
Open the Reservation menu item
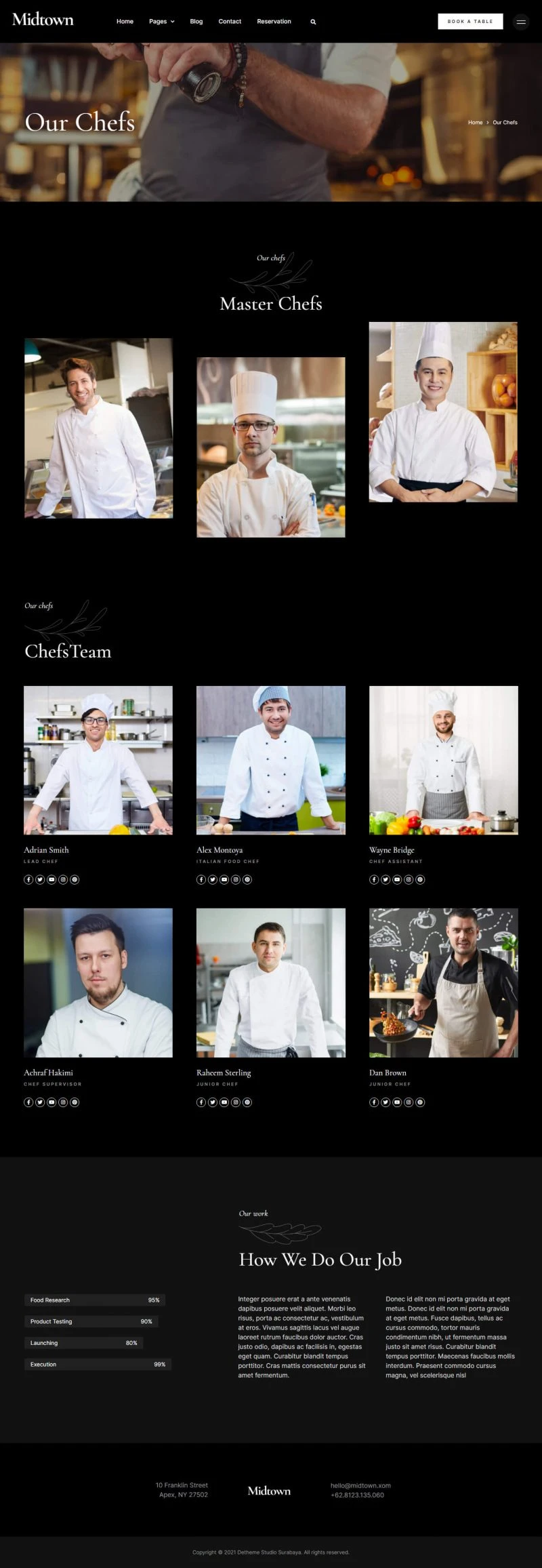(274, 22)
